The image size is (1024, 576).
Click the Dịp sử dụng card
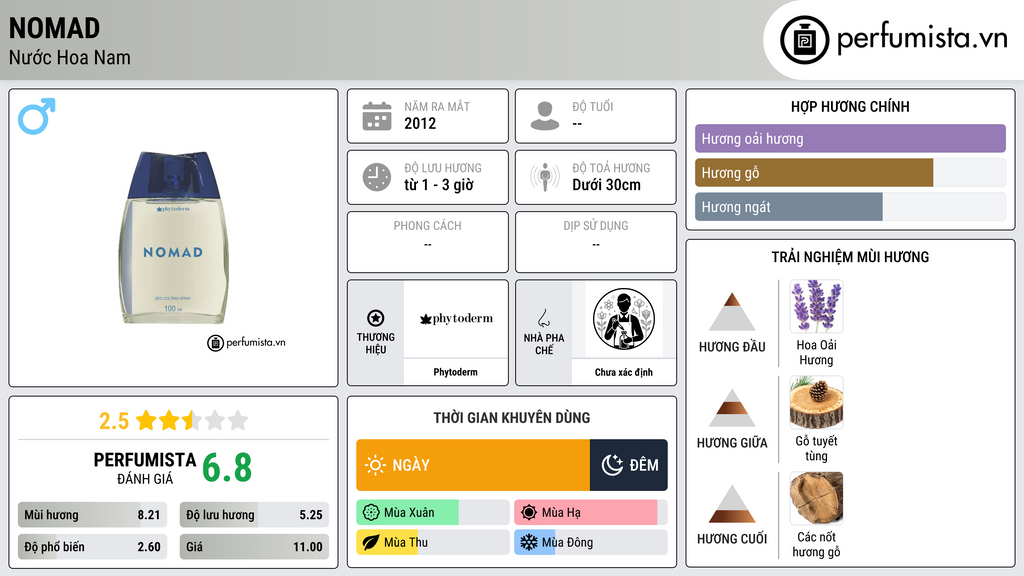[x=596, y=242]
